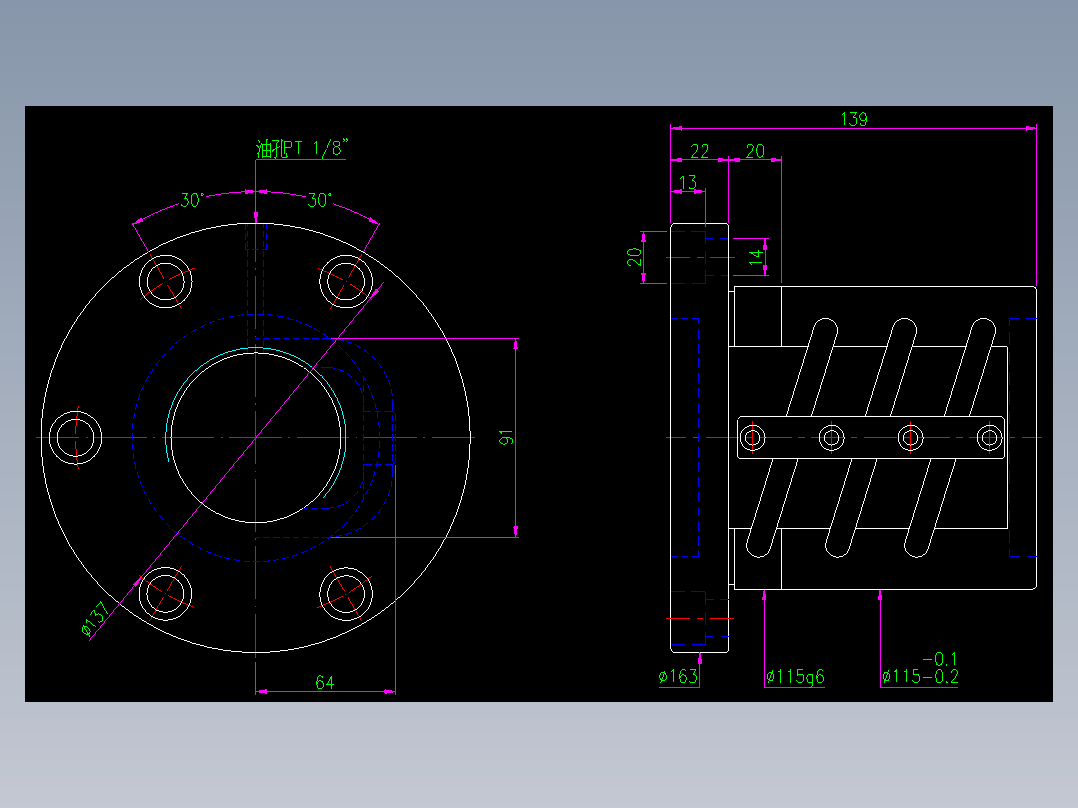Click the 30° angle dimension right of centerline

pyautogui.click(x=319, y=200)
